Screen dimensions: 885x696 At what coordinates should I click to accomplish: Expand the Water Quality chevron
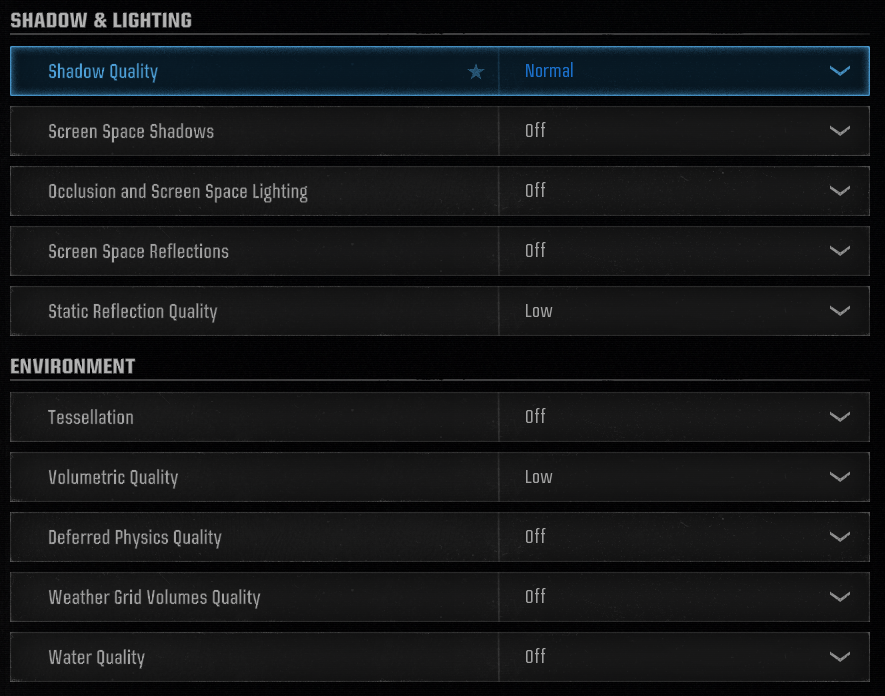click(x=839, y=657)
